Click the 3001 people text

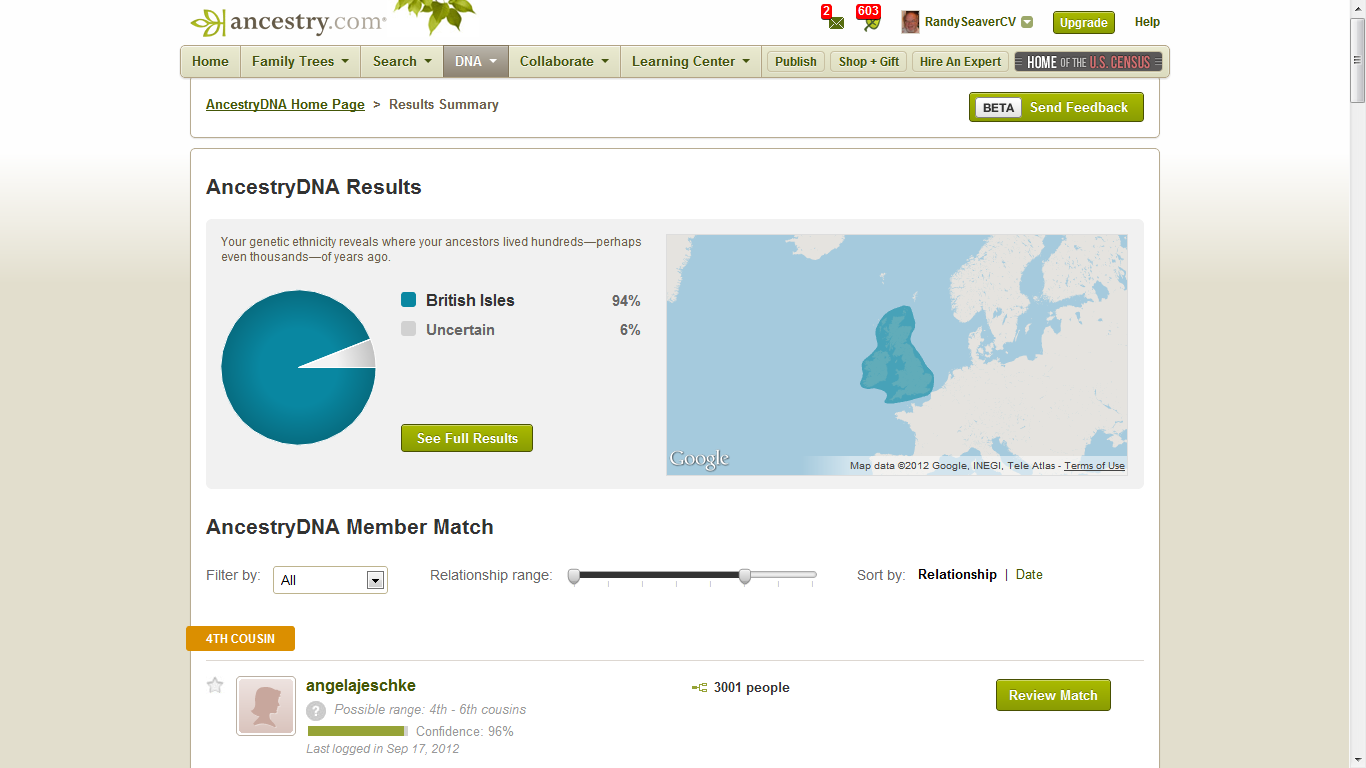(x=752, y=687)
